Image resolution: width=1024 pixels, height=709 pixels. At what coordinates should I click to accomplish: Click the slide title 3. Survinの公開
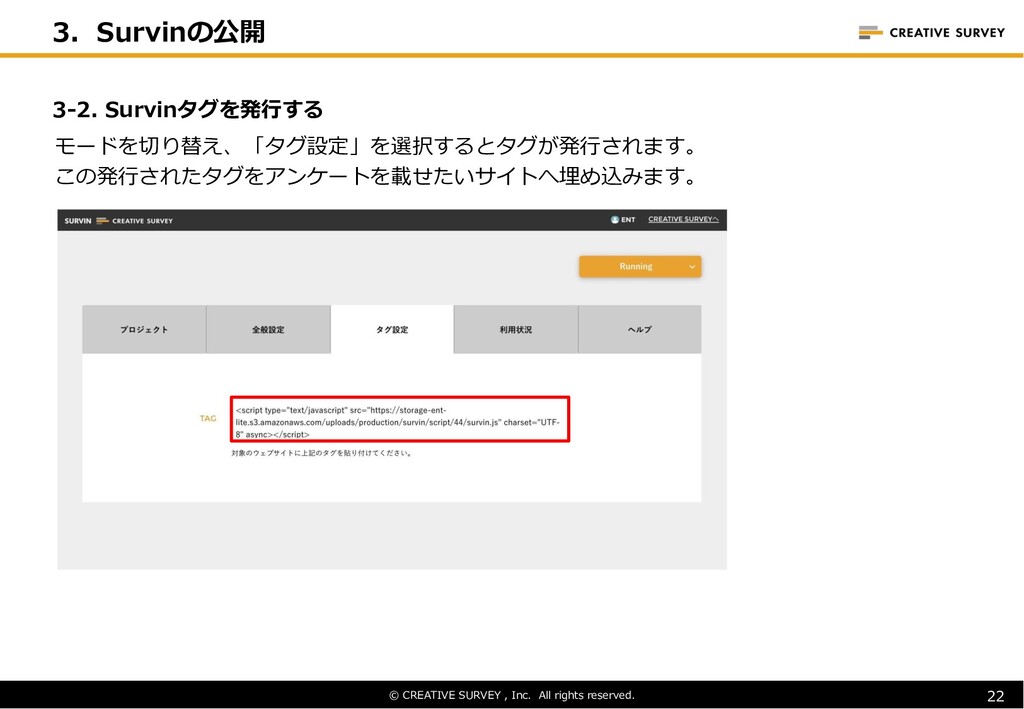(159, 32)
